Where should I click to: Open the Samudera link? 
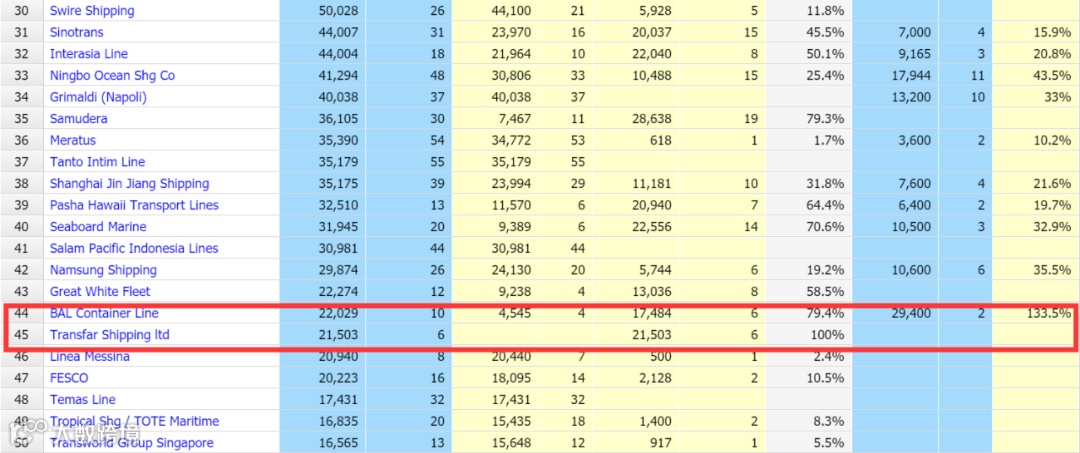tap(78, 118)
